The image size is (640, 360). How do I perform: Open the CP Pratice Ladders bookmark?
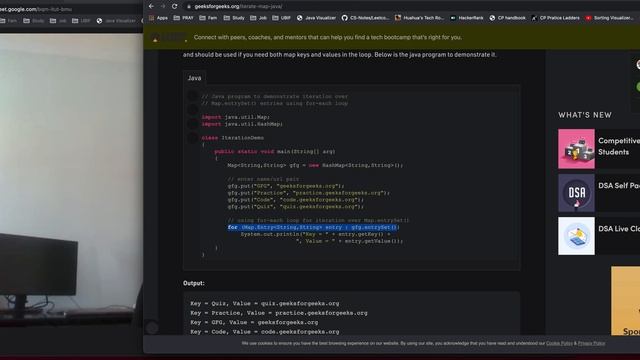coord(555,18)
